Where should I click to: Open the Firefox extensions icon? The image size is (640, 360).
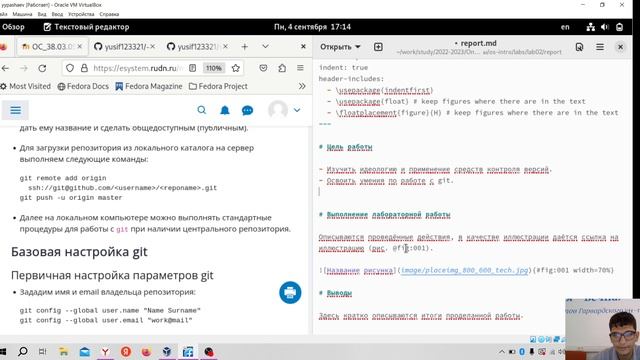(282, 68)
